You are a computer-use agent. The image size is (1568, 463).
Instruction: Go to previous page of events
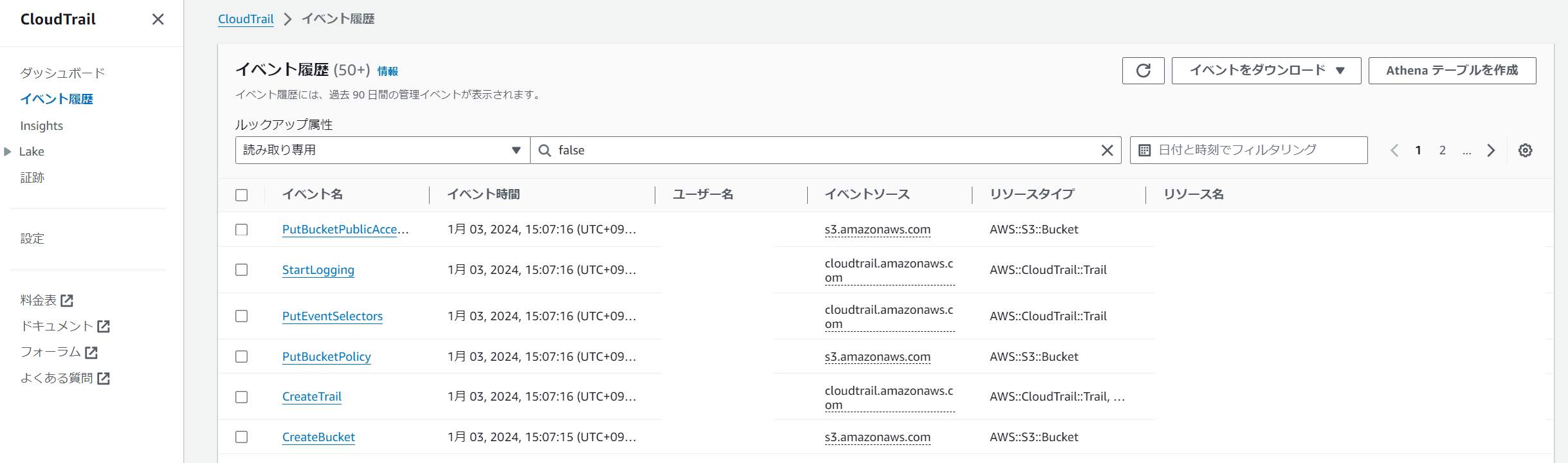(1394, 150)
